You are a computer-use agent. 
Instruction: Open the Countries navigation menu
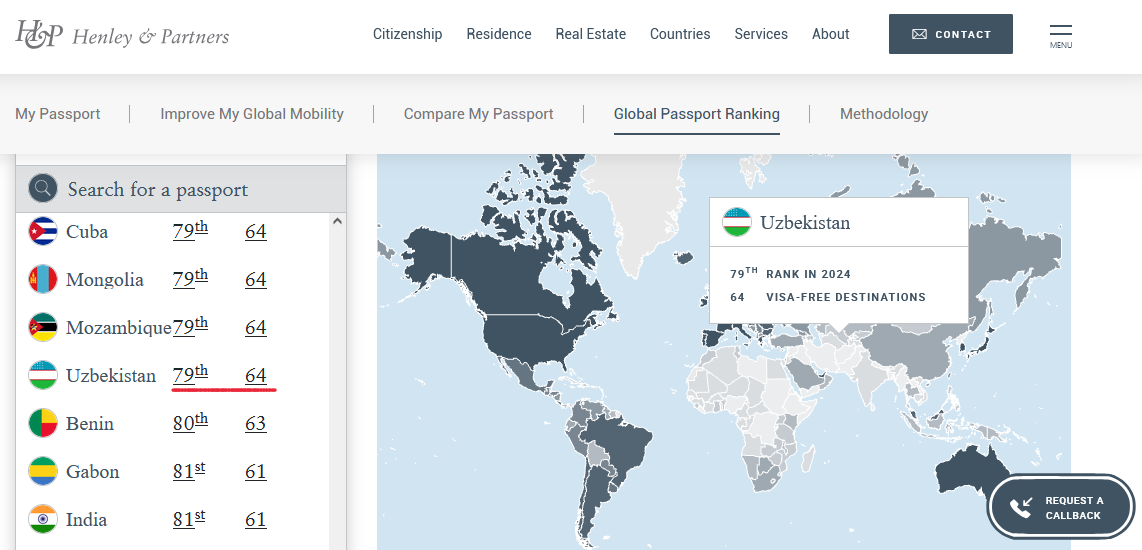[x=680, y=34]
